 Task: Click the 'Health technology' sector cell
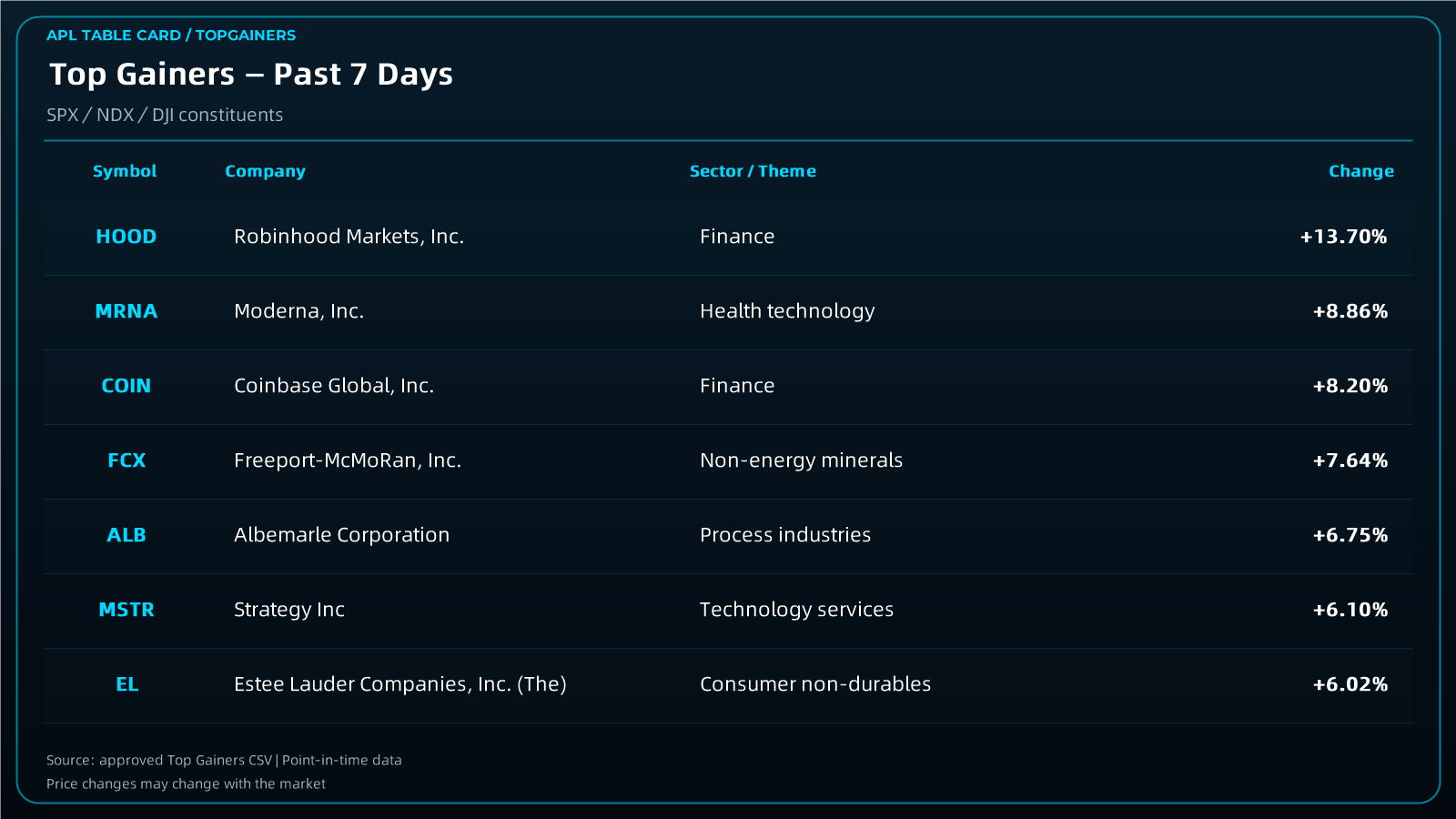tap(787, 311)
